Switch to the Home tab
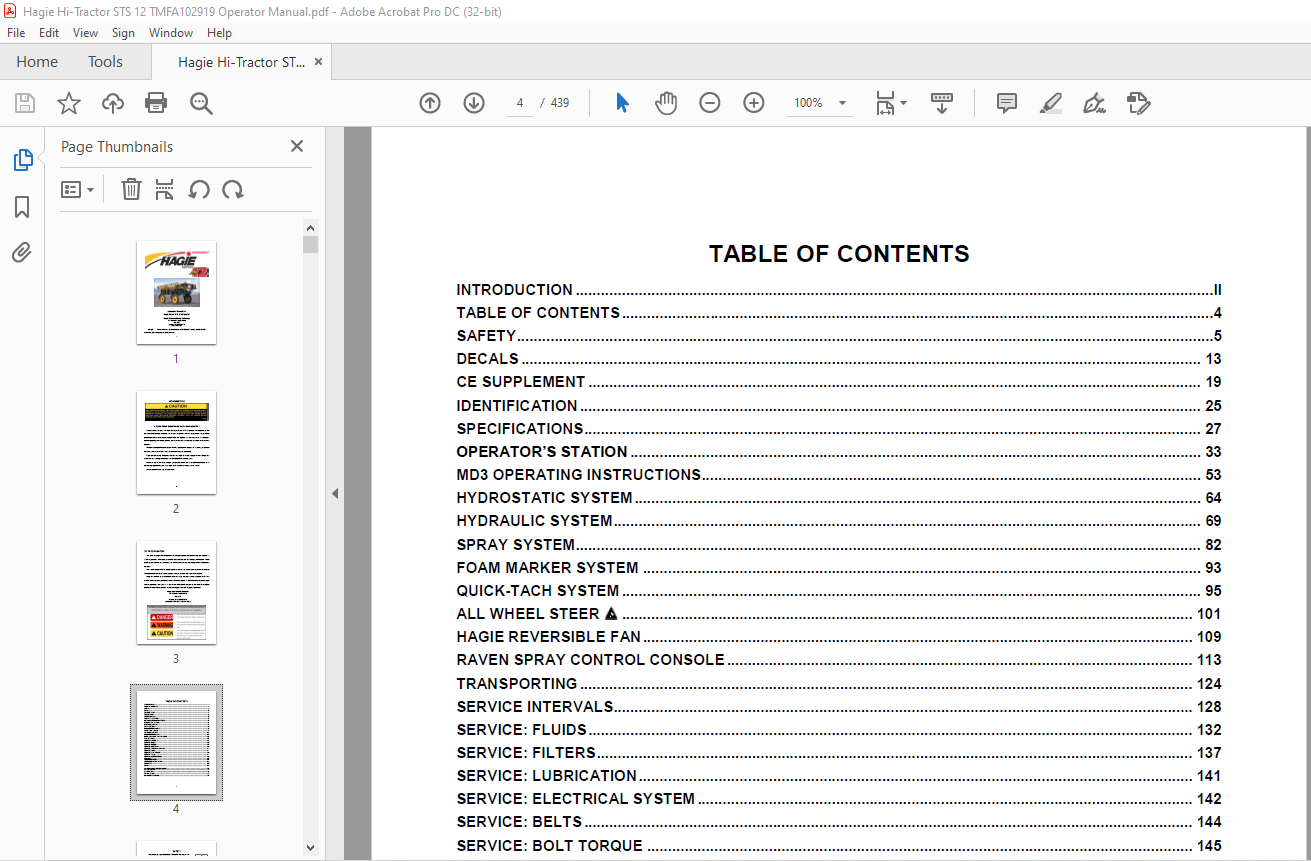 click(37, 62)
